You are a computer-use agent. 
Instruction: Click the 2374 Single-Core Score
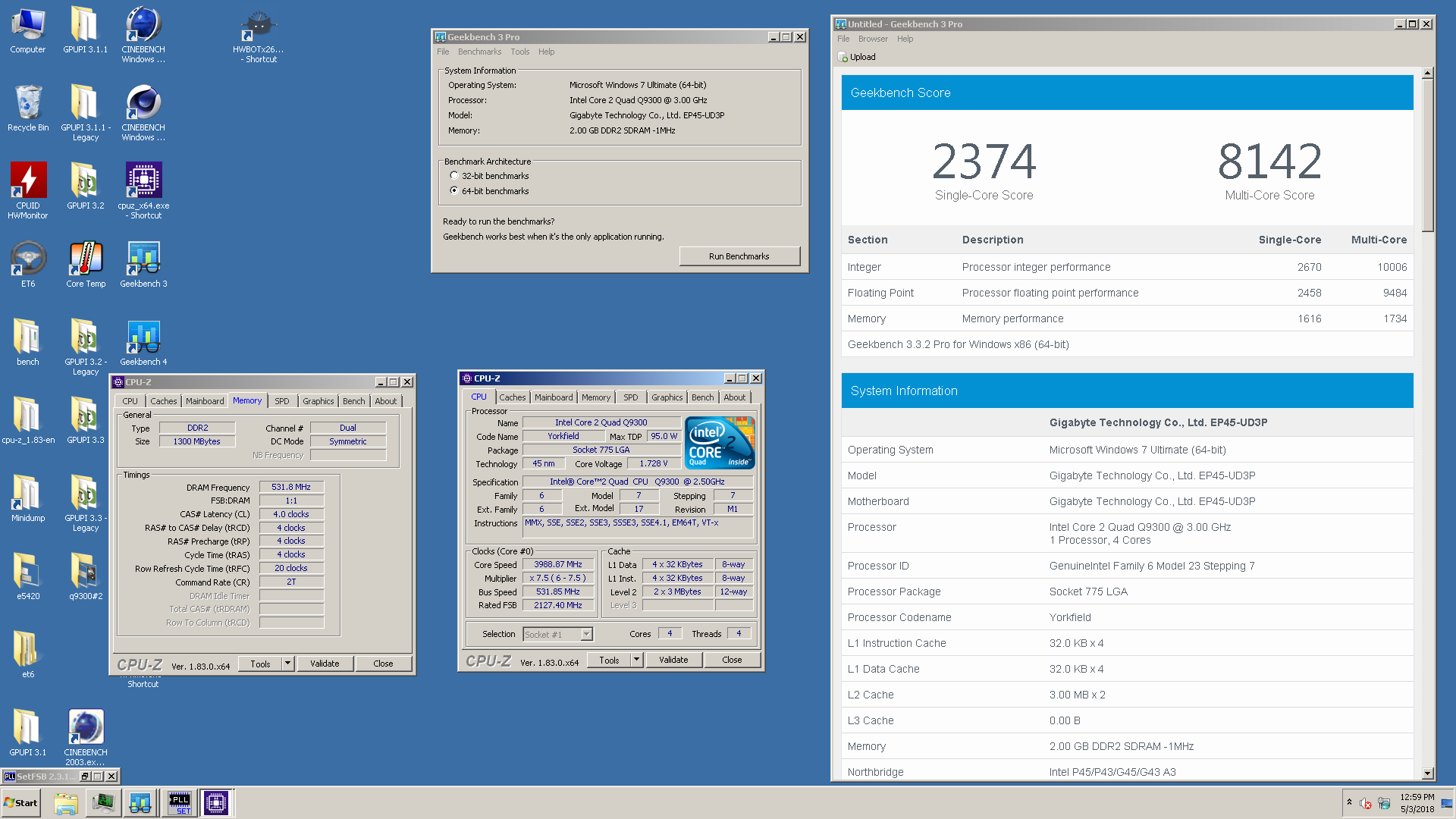(984, 161)
